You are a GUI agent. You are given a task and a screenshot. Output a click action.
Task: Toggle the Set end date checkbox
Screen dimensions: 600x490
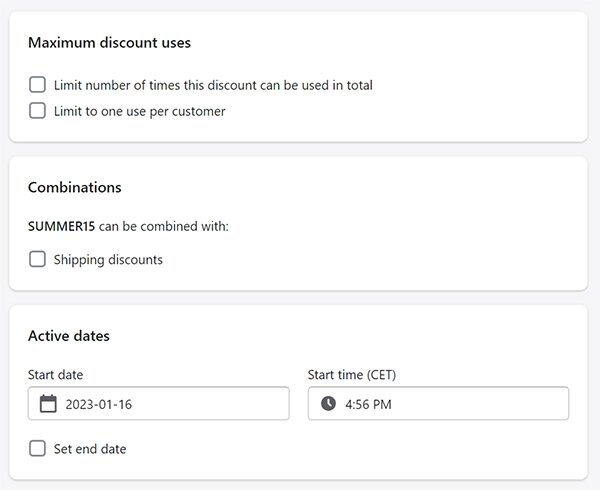[x=38, y=448]
